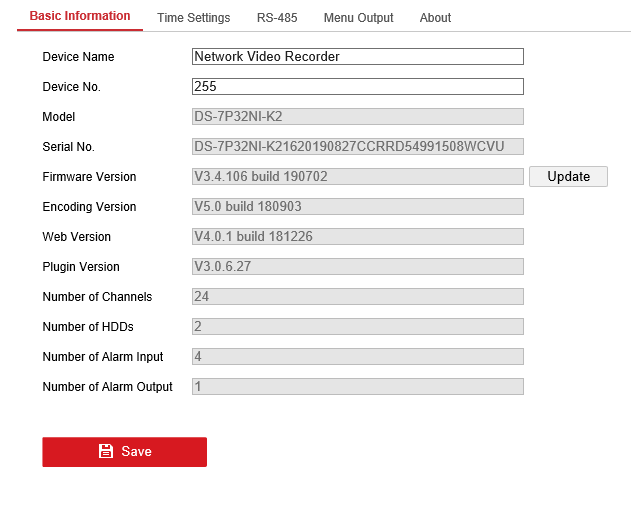This screenshot has width=631, height=528.
Task: Select the Number of HDDs field
Action: (x=357, y=327)
